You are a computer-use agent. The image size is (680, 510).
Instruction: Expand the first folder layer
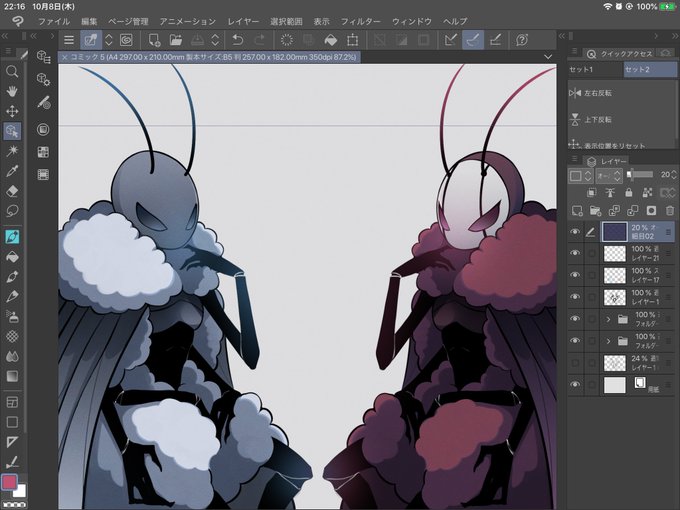[x=608, y=319]
